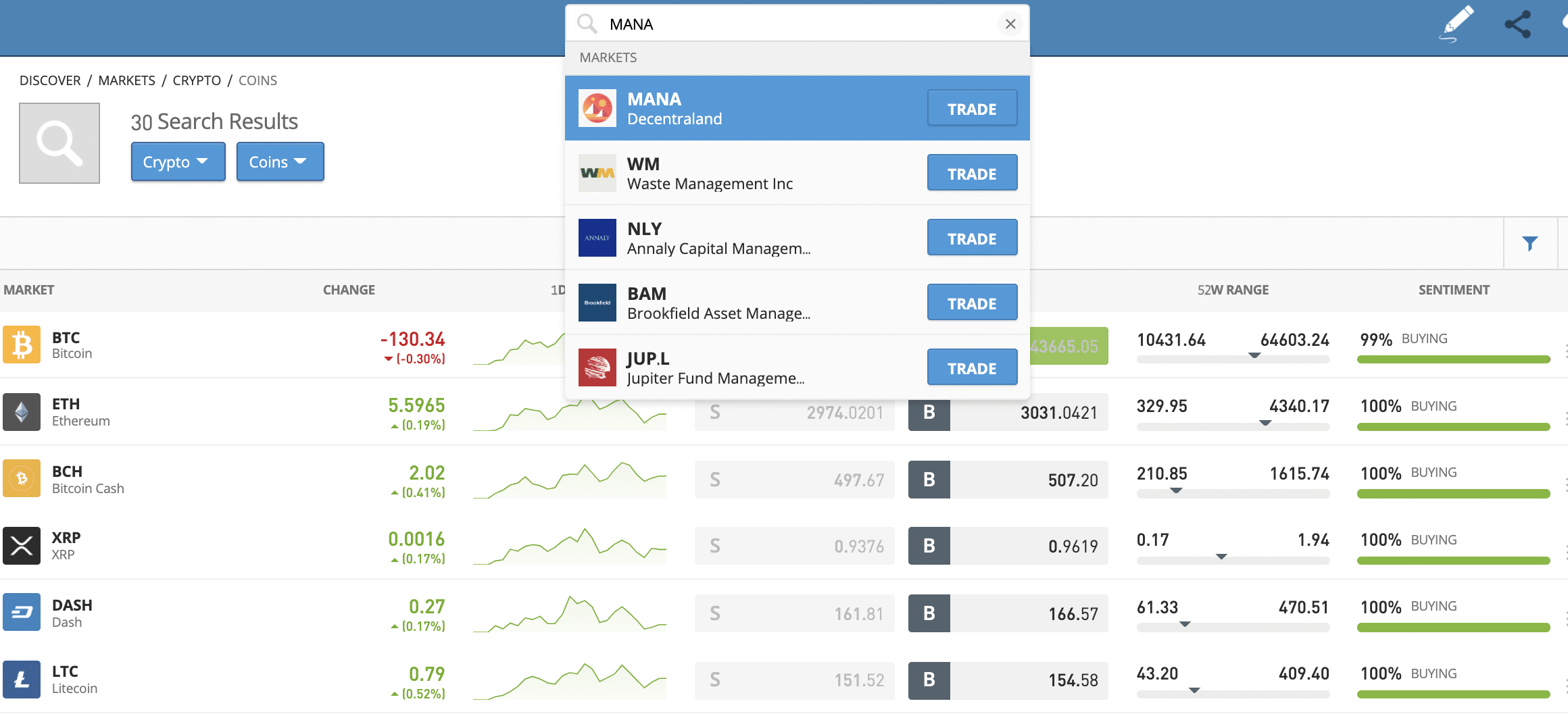Image resolution: width=1568 pixels, height=716 pixels.
Task: Click the share icon in header
Action: [x=1517, y=24]
